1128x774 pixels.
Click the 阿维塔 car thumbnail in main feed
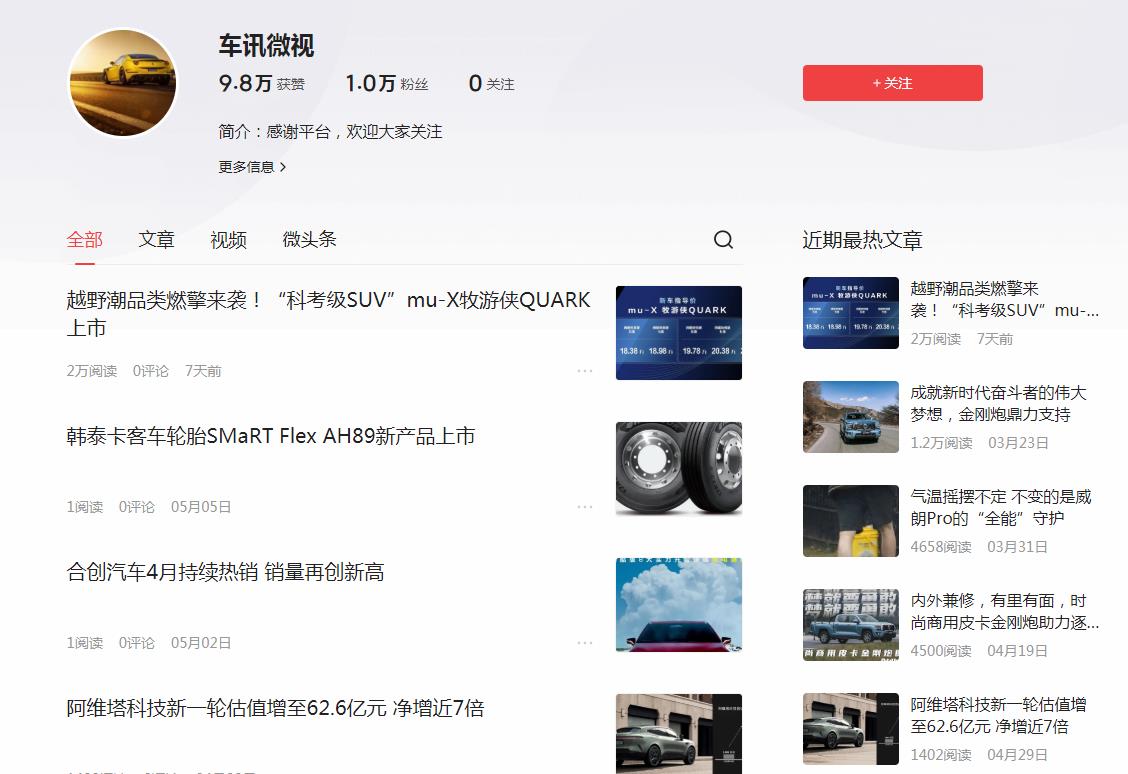[678, 734]
